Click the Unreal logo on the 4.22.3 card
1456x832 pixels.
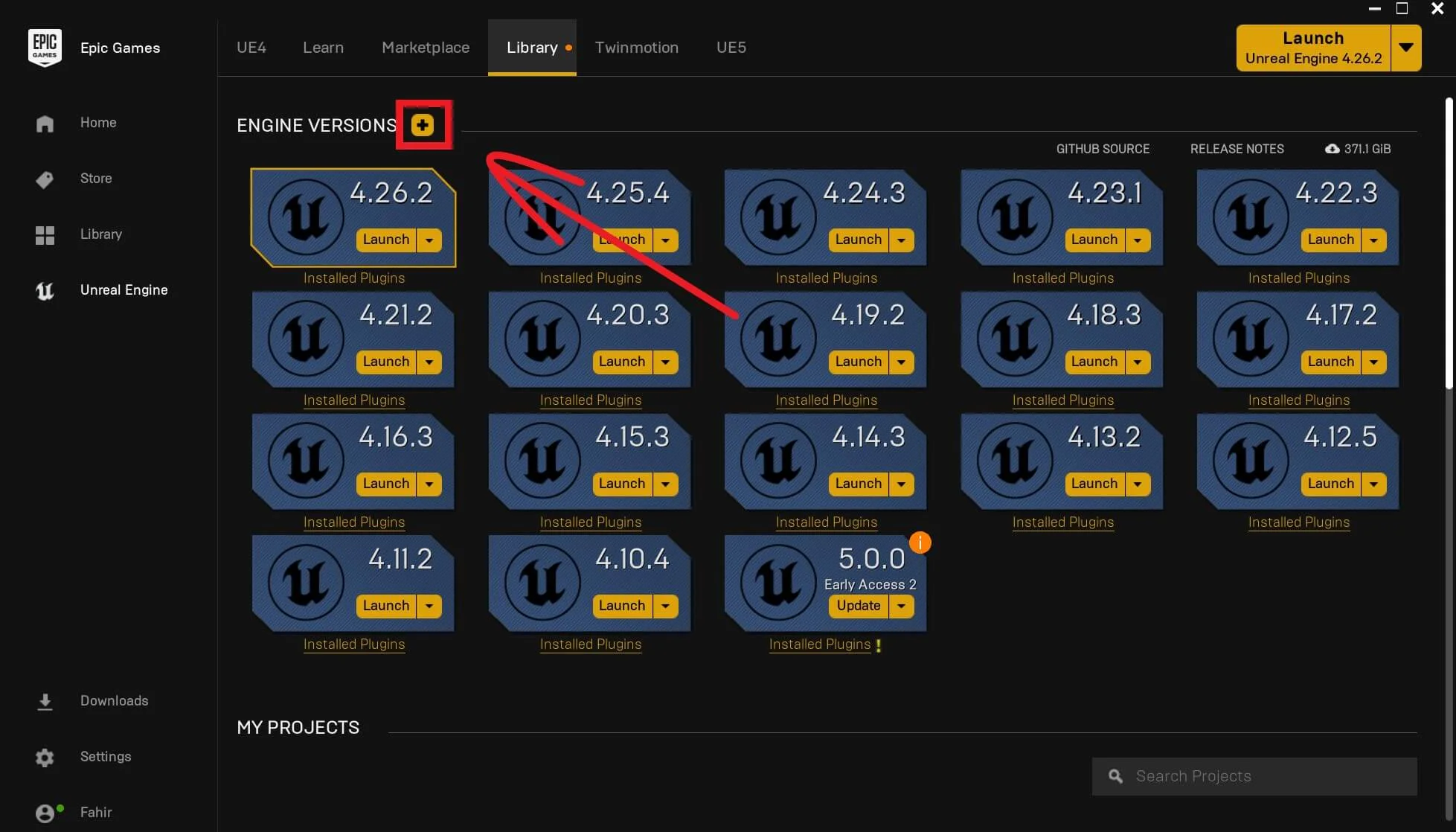pyautogui.click(x=1251, y=217)
